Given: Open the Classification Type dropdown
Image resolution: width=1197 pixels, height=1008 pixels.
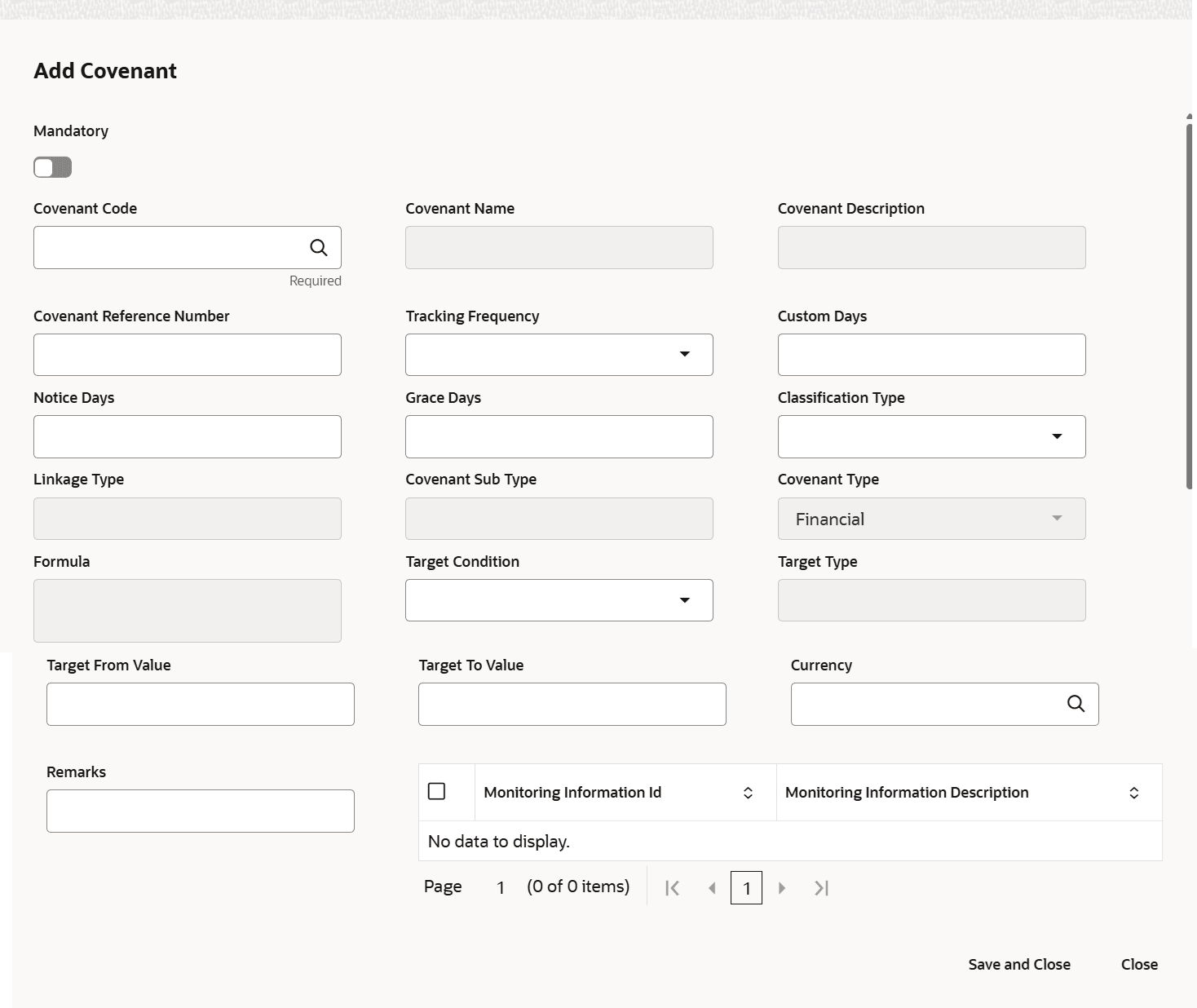Looking at the screenshot, I should (x=1057, y=436).
